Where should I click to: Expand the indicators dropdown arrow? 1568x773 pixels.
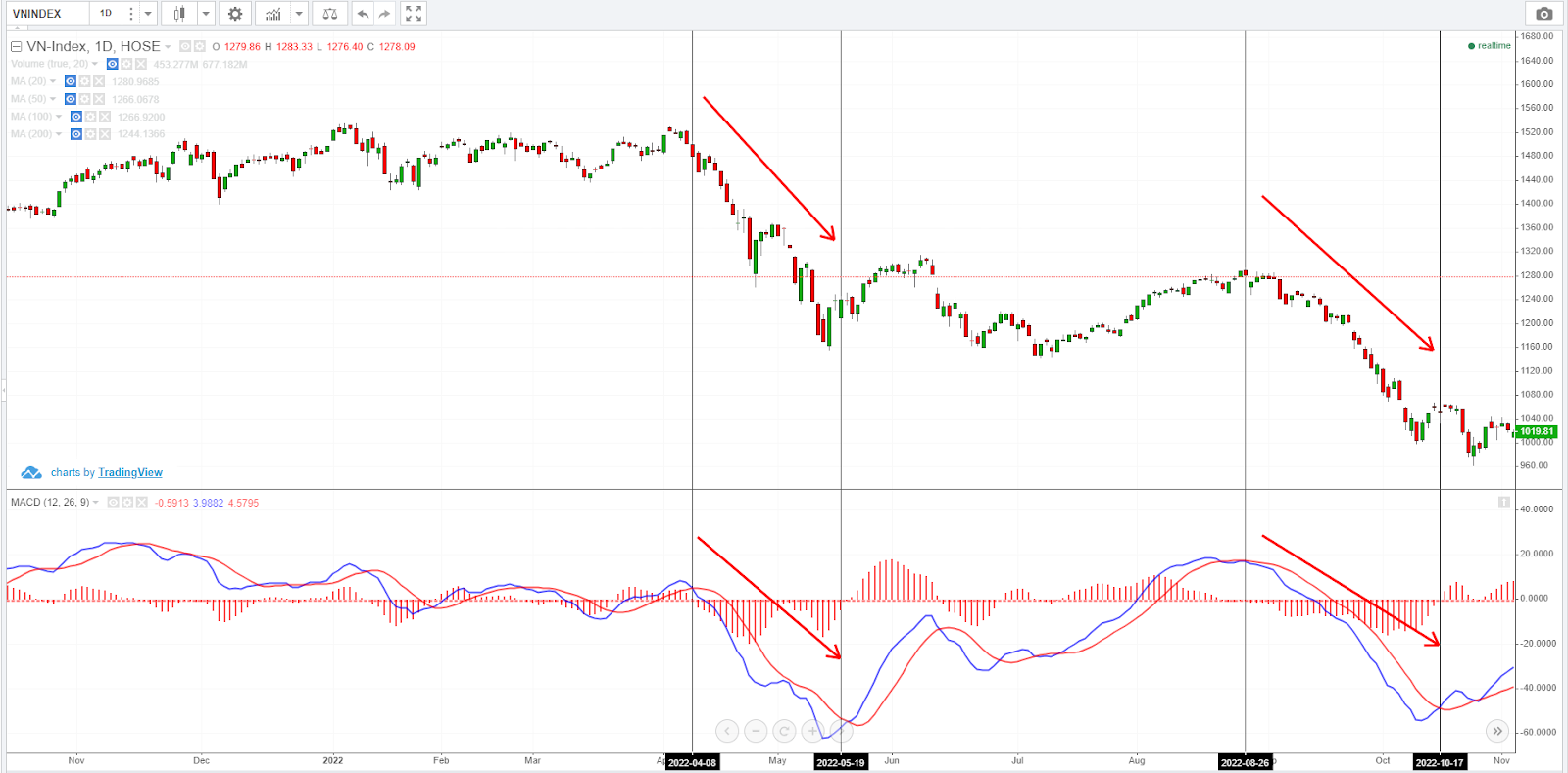tap(299, 14)
